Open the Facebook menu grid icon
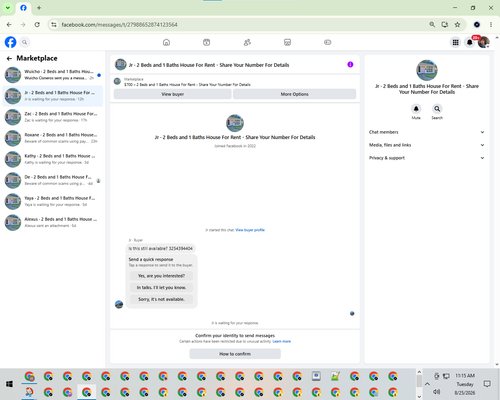The image size is (500, 400). pyautogui.click(x=455, y=42)
